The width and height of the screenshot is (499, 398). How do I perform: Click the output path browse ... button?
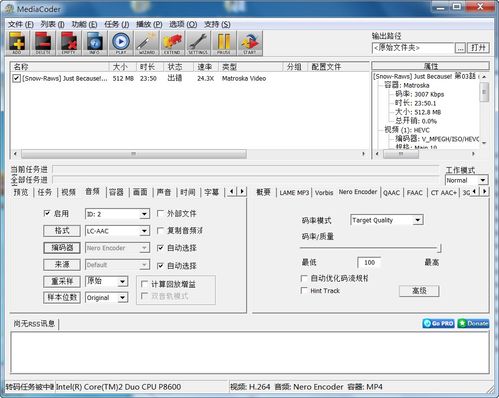(x=460, y=48)
